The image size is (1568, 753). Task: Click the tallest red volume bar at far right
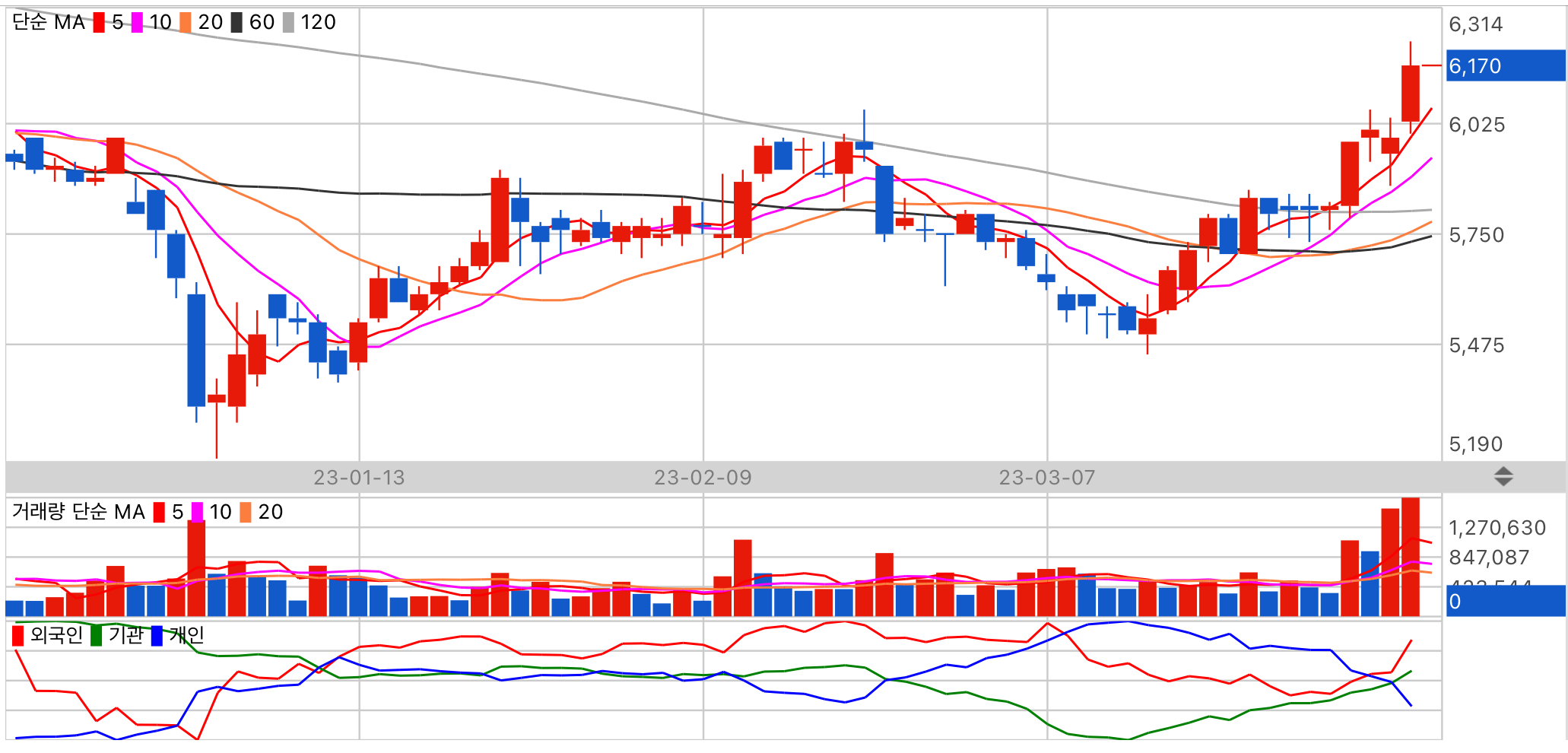[1411, 557]
